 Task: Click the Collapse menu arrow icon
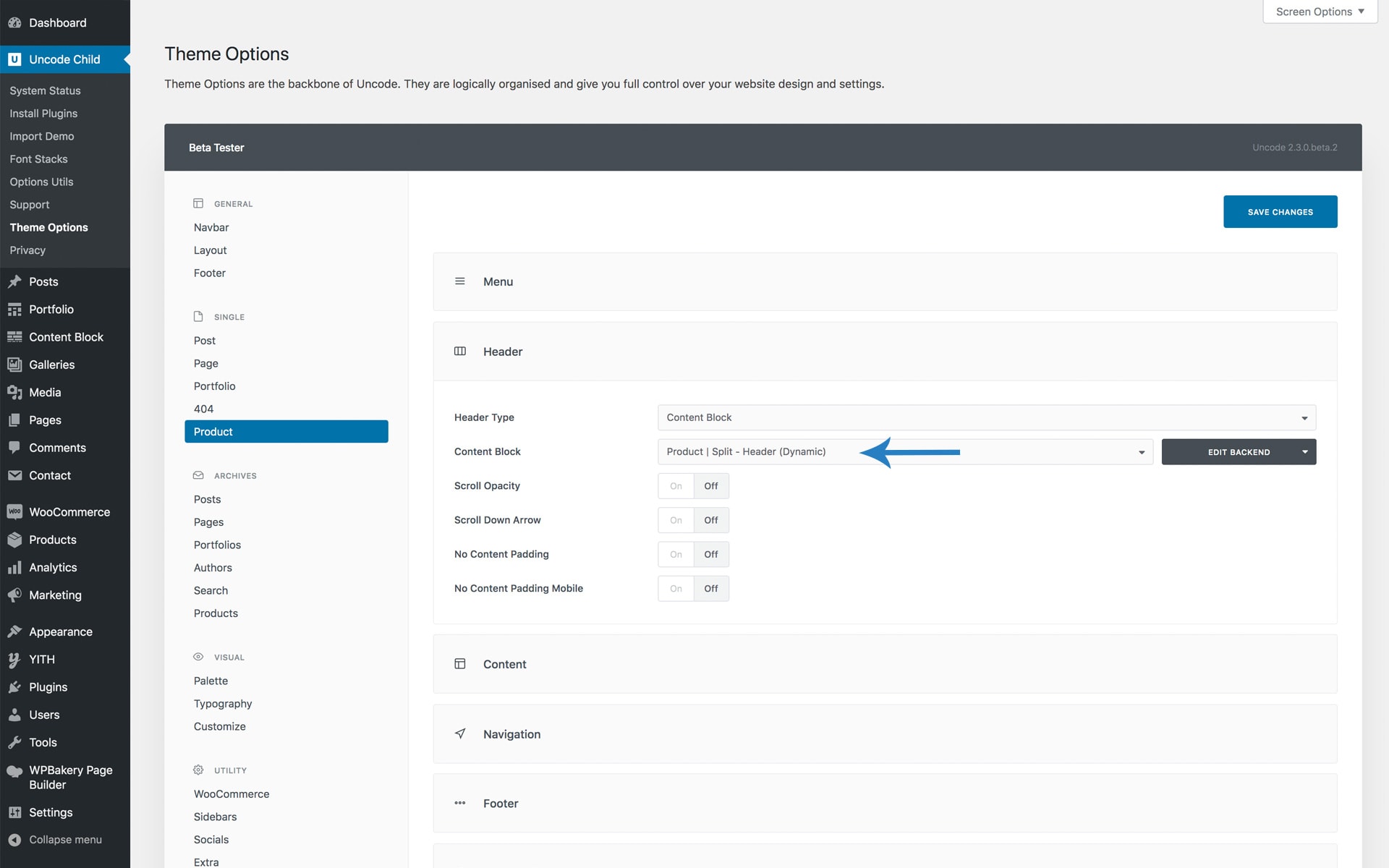tap(14, 840)
